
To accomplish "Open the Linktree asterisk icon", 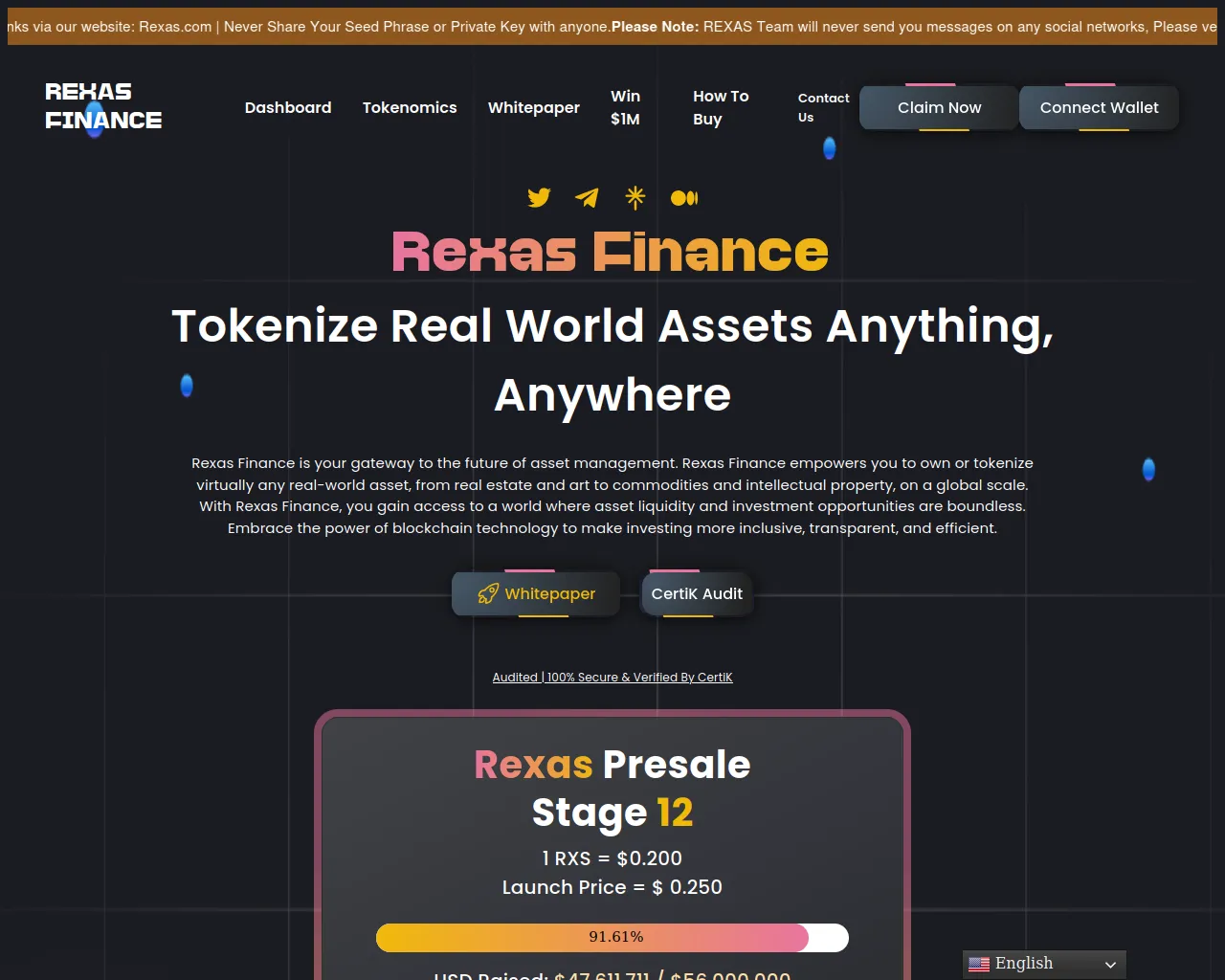I will click(635, 197).
